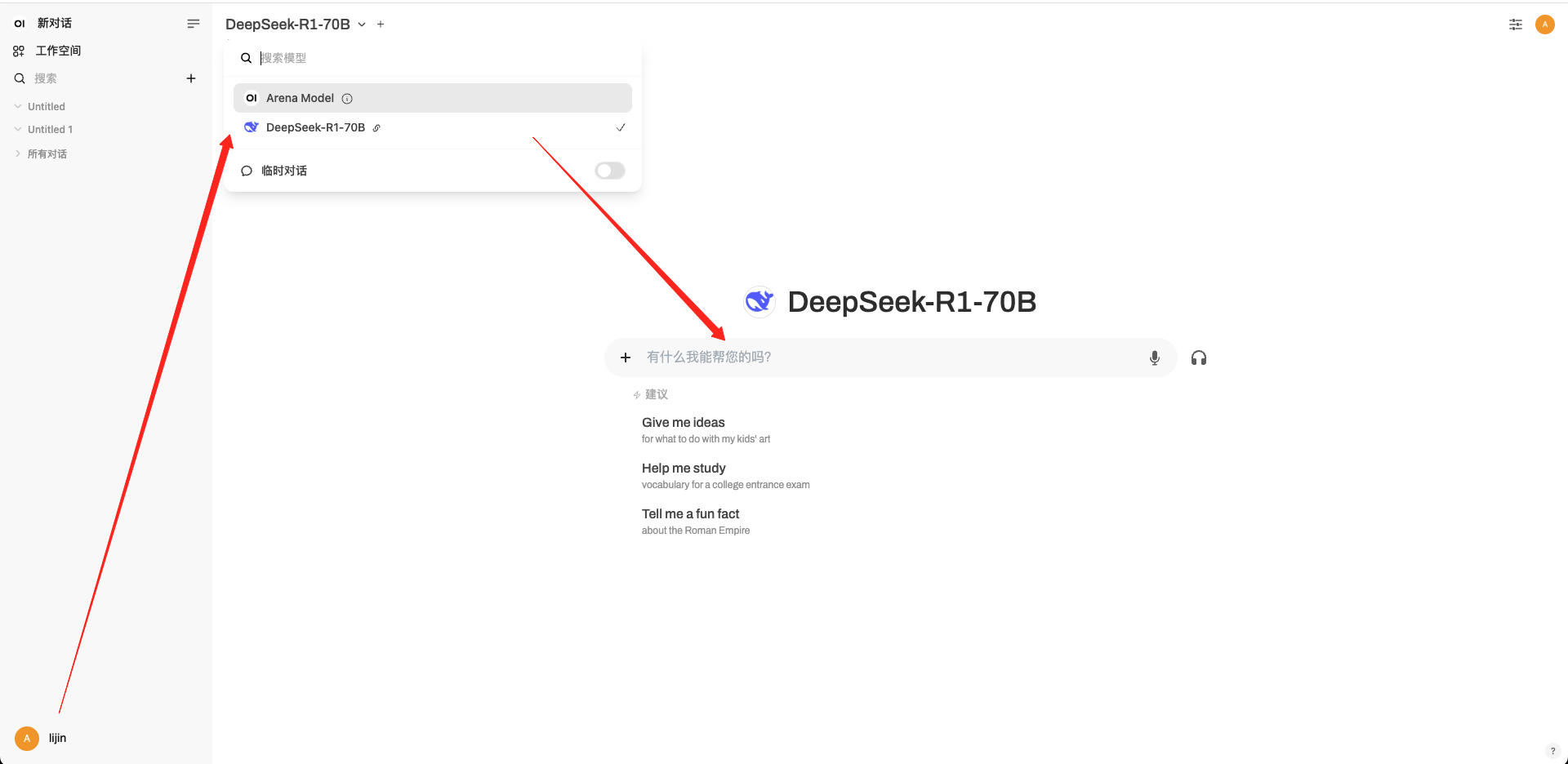Select Arena Model from the list

coord(300,98)
